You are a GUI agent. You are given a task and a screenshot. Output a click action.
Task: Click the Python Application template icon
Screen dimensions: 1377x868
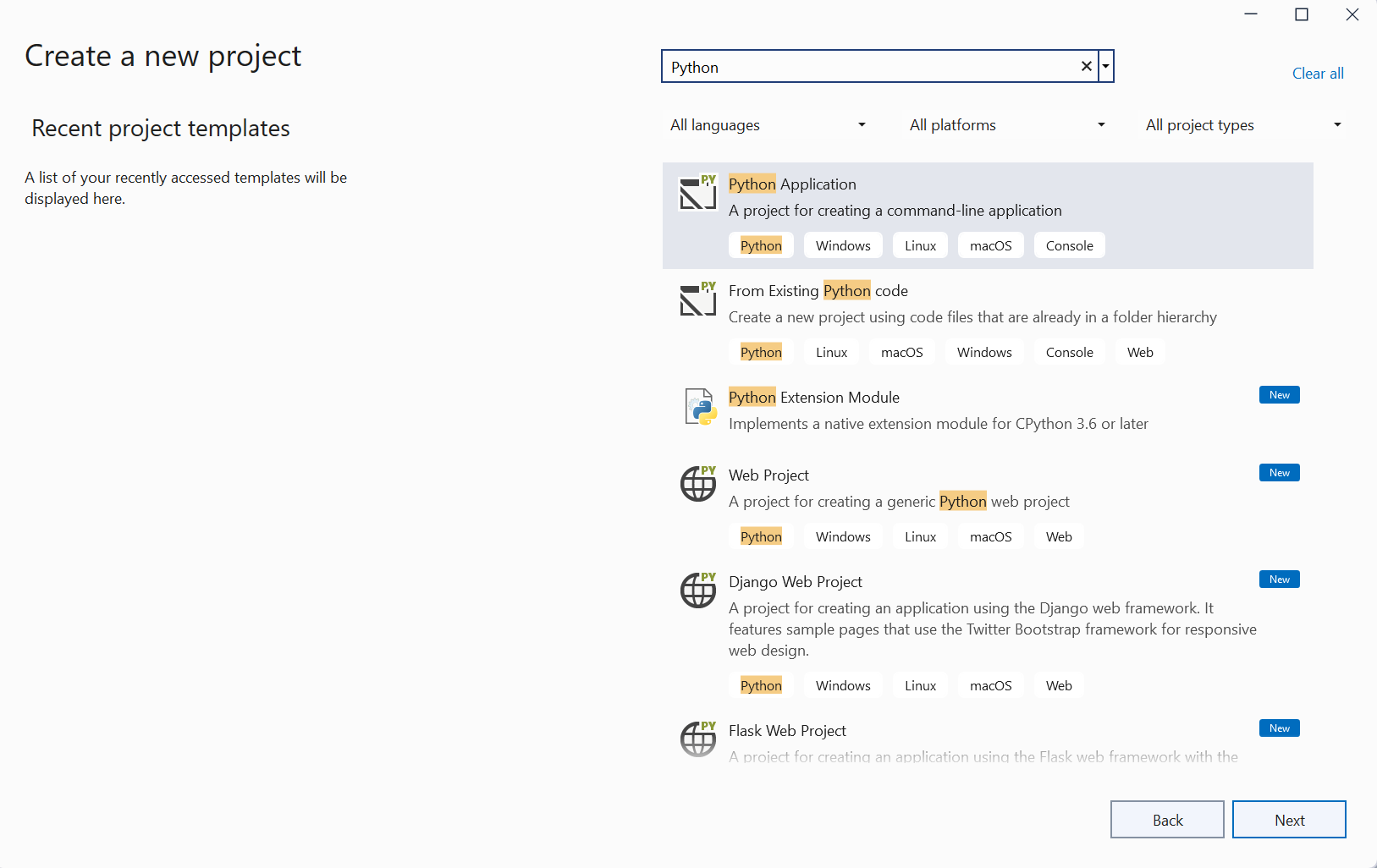coord(697,192)
